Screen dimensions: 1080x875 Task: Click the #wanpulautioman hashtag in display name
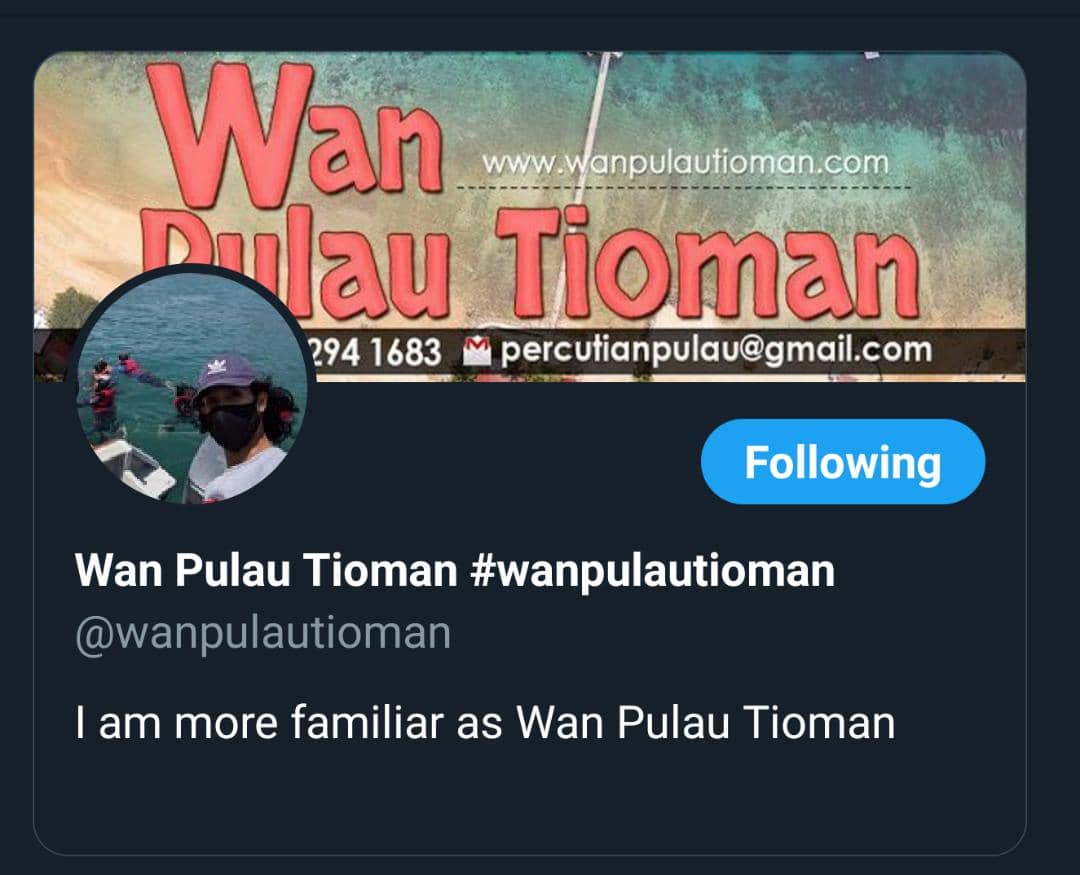(x=652, y=571)
